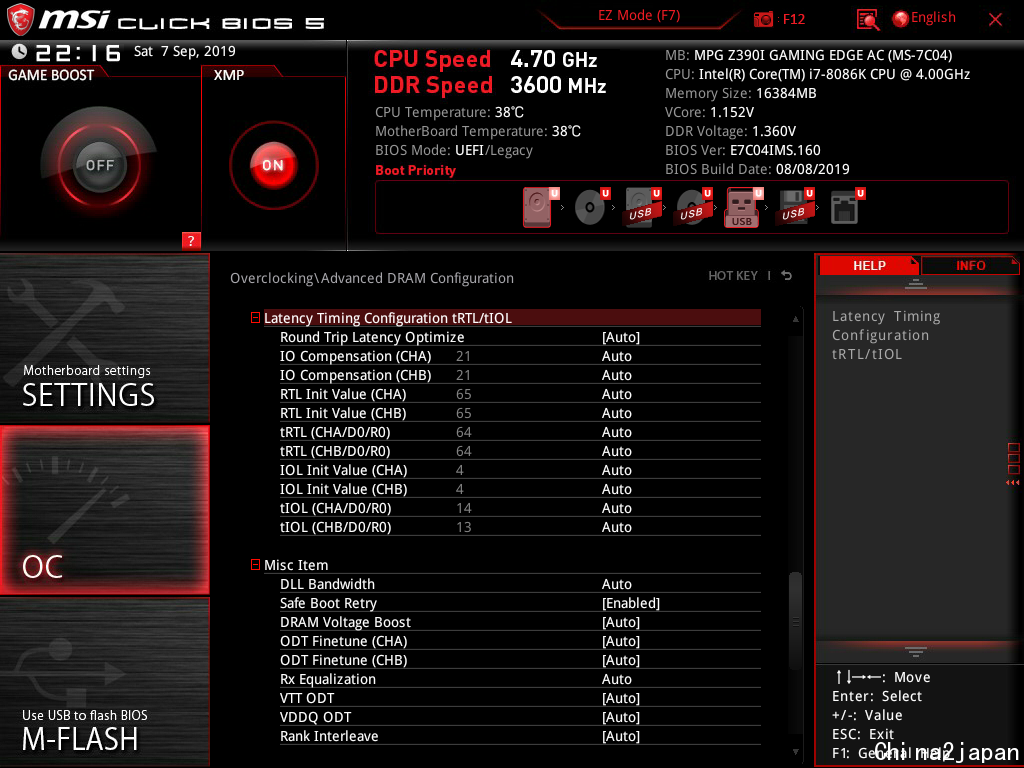
Task: Select RTL Init Value (CHB) row
Action: 520,413
